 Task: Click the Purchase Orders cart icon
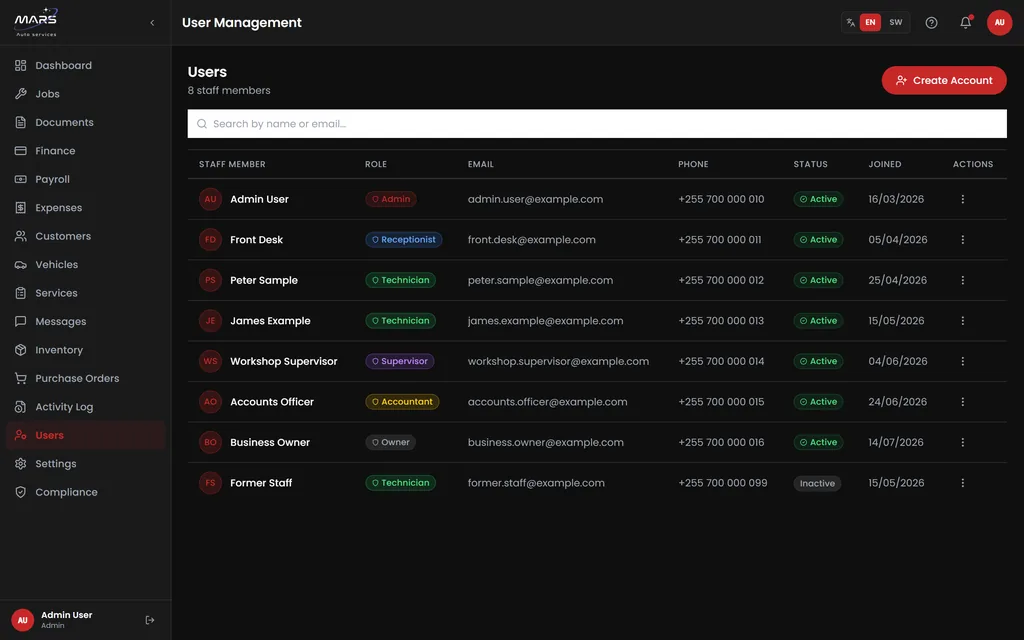click(21, 378)
